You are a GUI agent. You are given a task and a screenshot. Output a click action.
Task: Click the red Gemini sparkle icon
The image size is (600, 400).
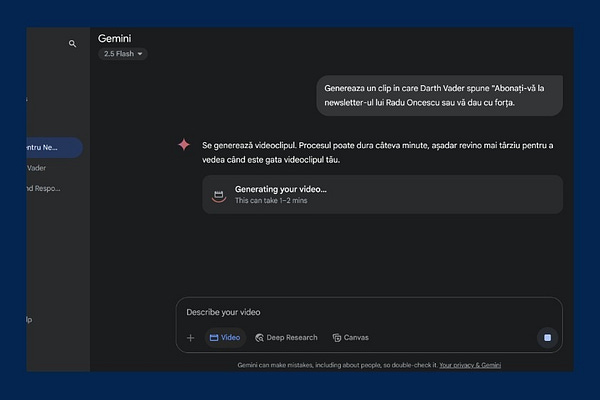click(x=184, y=145)
